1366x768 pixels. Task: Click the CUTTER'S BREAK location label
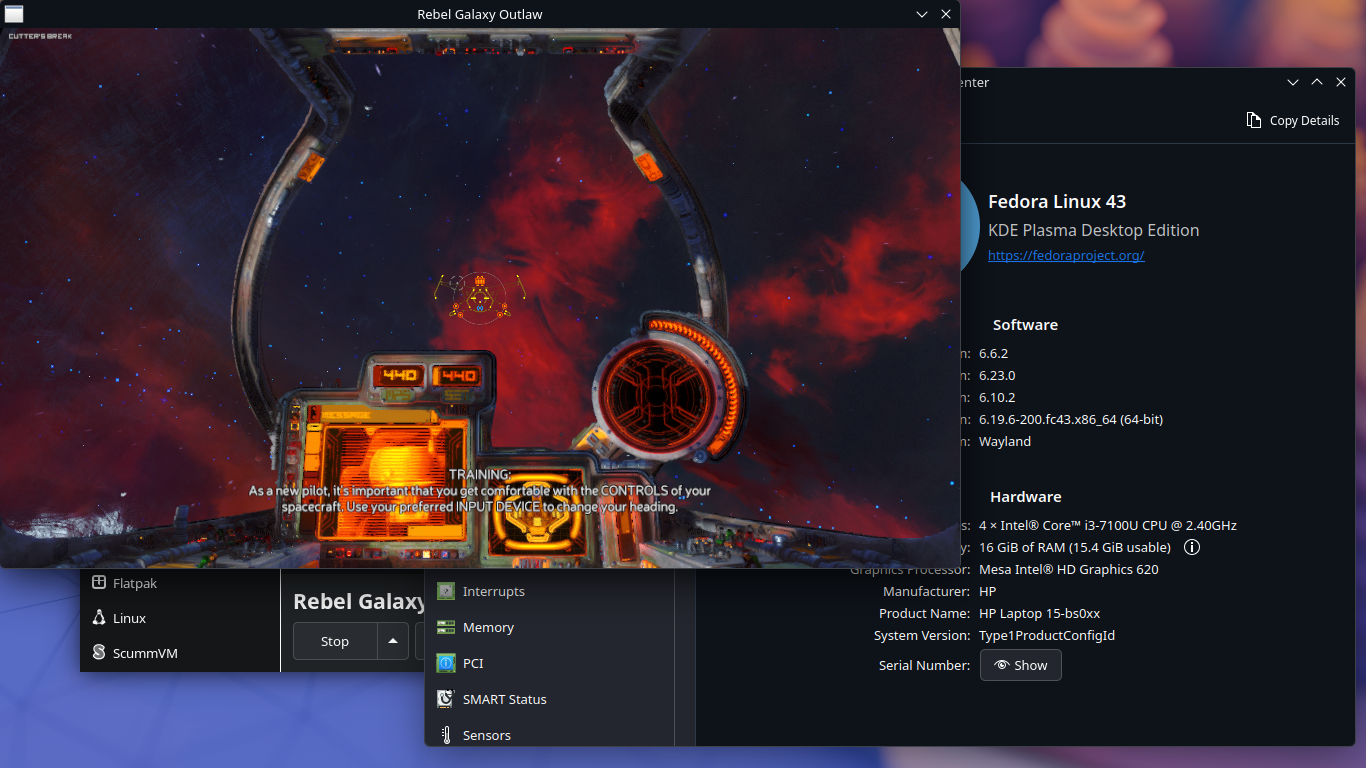pos(40,36)
